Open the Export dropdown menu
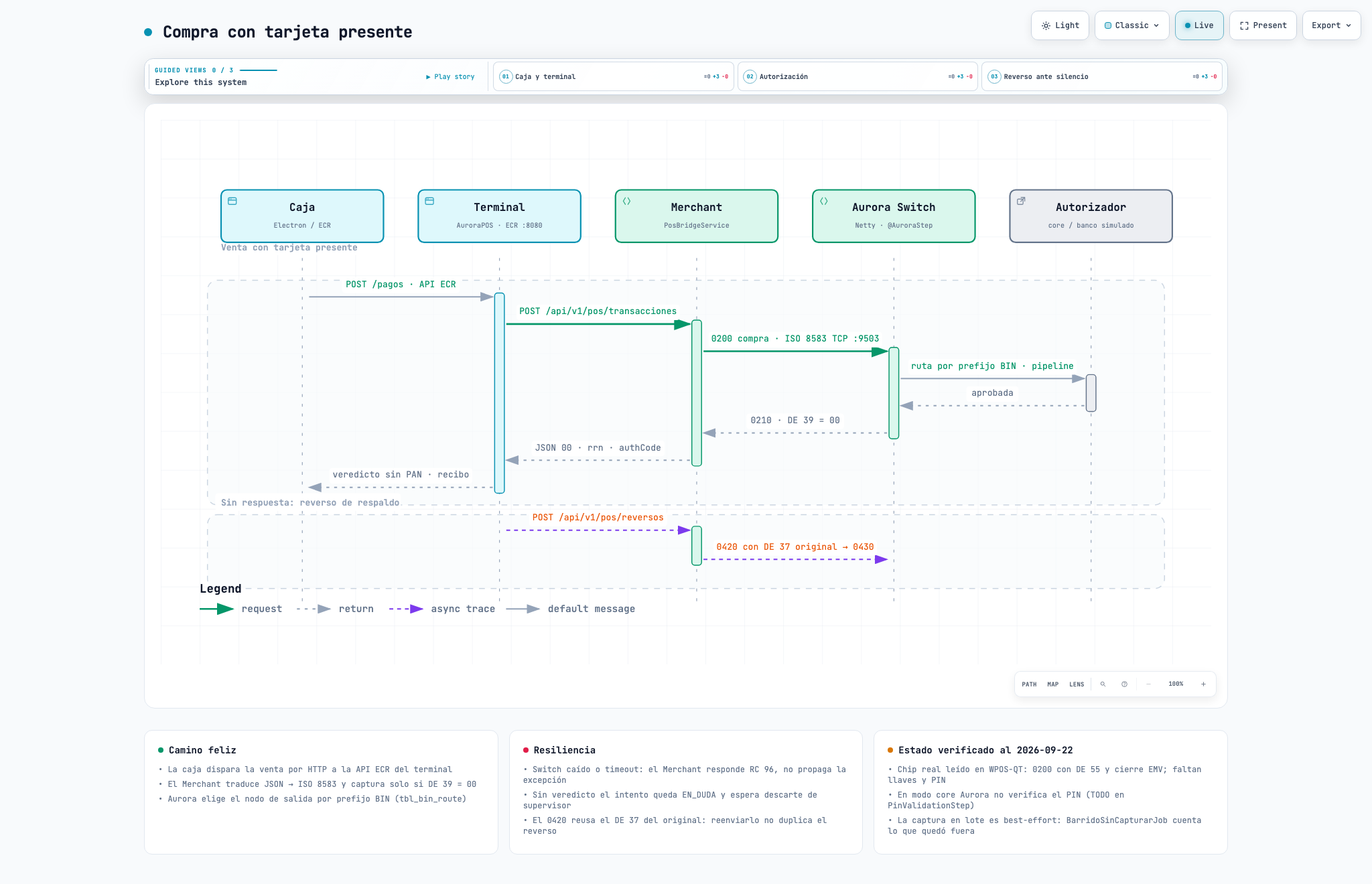This screenshot has width=1372, height=884. [1331, 25]
